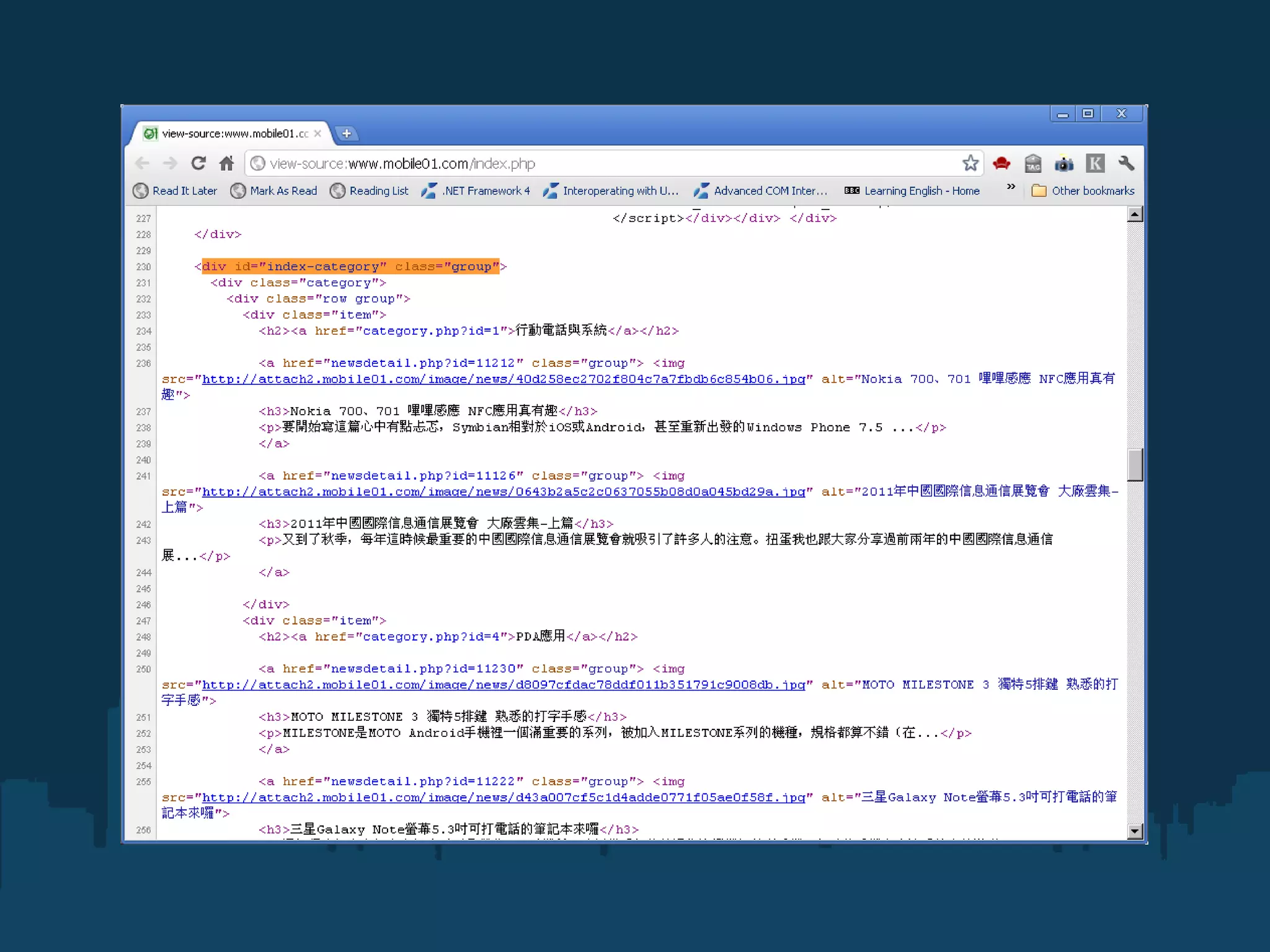Star this page with bookmark icon
Image resolution: width=1270 pixels, height=952 pixels.
point(970,164)
